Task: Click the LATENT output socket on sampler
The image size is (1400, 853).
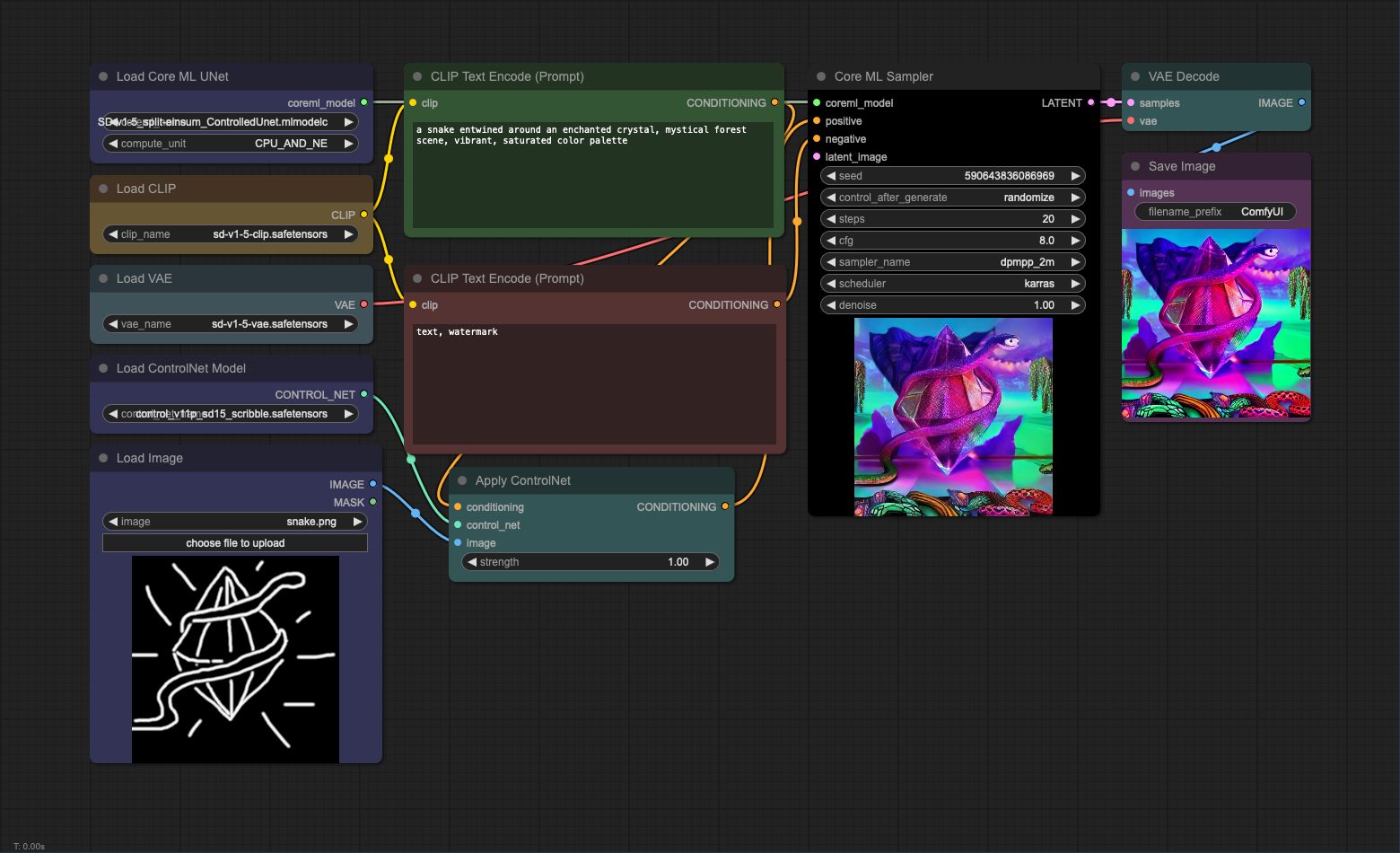Action: (x=1091, y=103)
